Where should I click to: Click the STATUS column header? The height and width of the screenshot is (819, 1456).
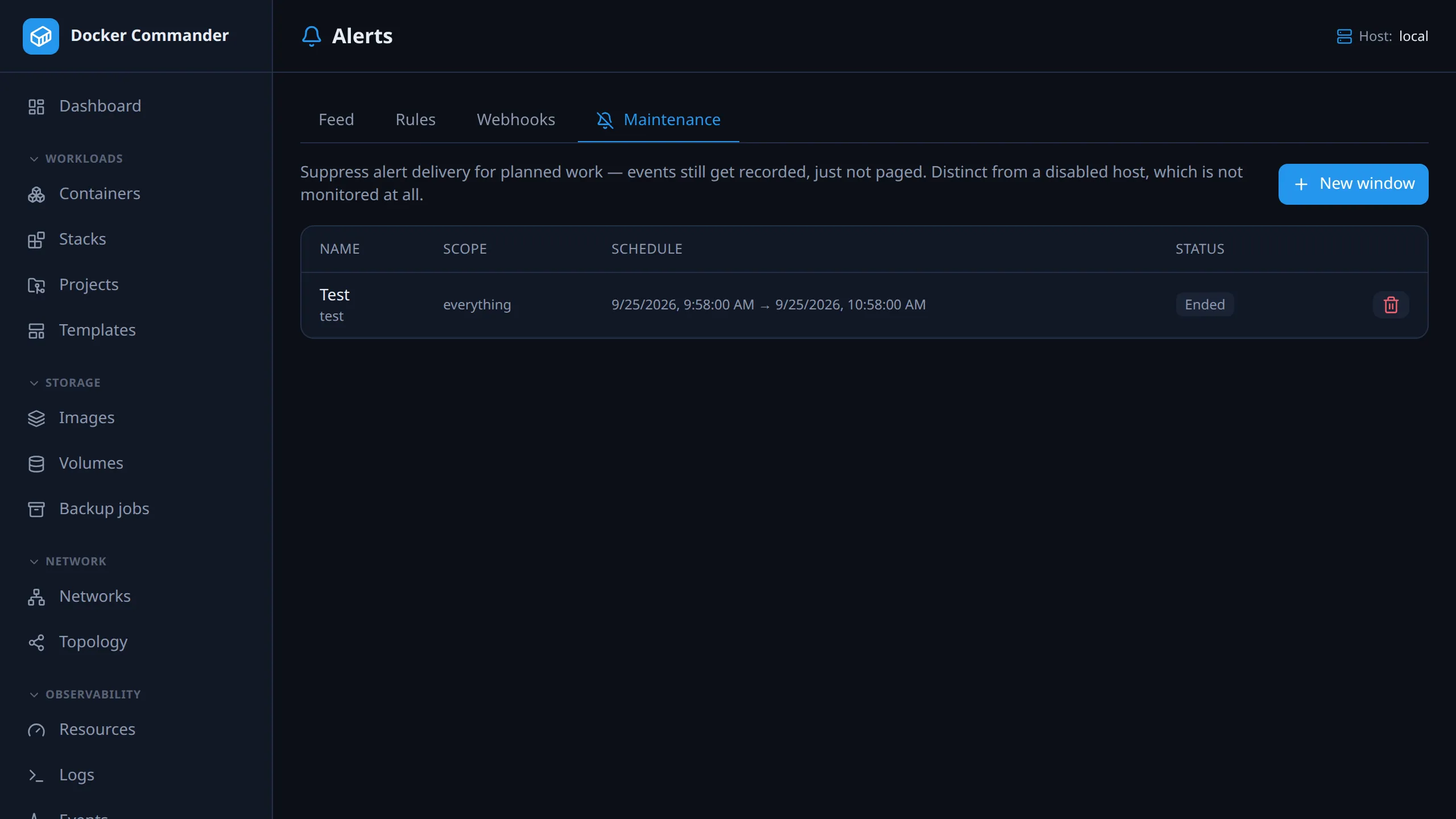pos(1200,249)
